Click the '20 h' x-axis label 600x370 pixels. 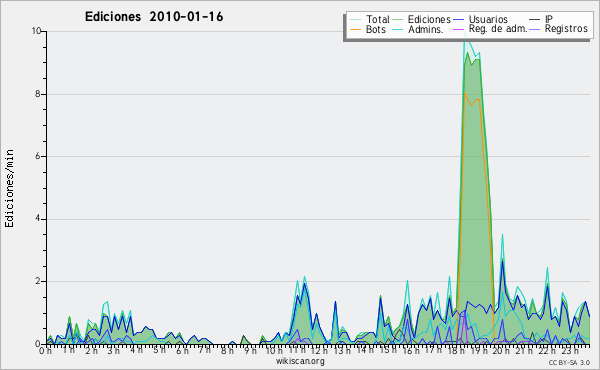coord(502,351)
